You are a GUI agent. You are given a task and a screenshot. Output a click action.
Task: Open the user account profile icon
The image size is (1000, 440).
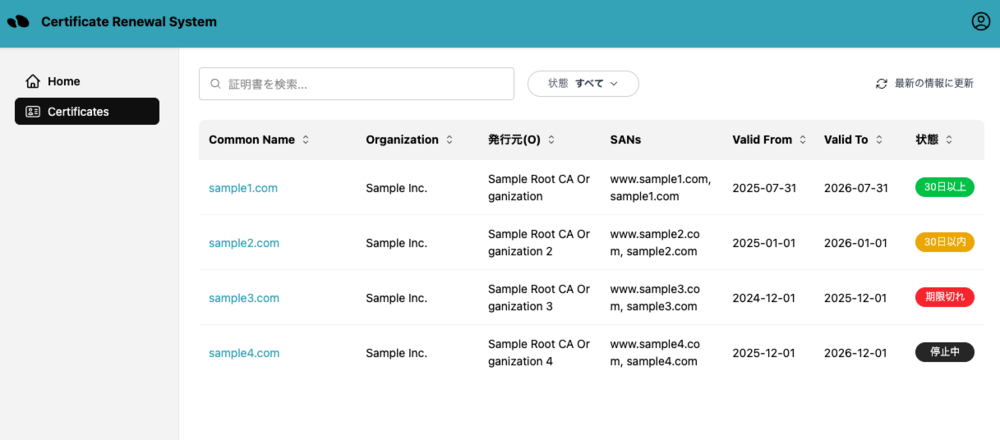980,22
